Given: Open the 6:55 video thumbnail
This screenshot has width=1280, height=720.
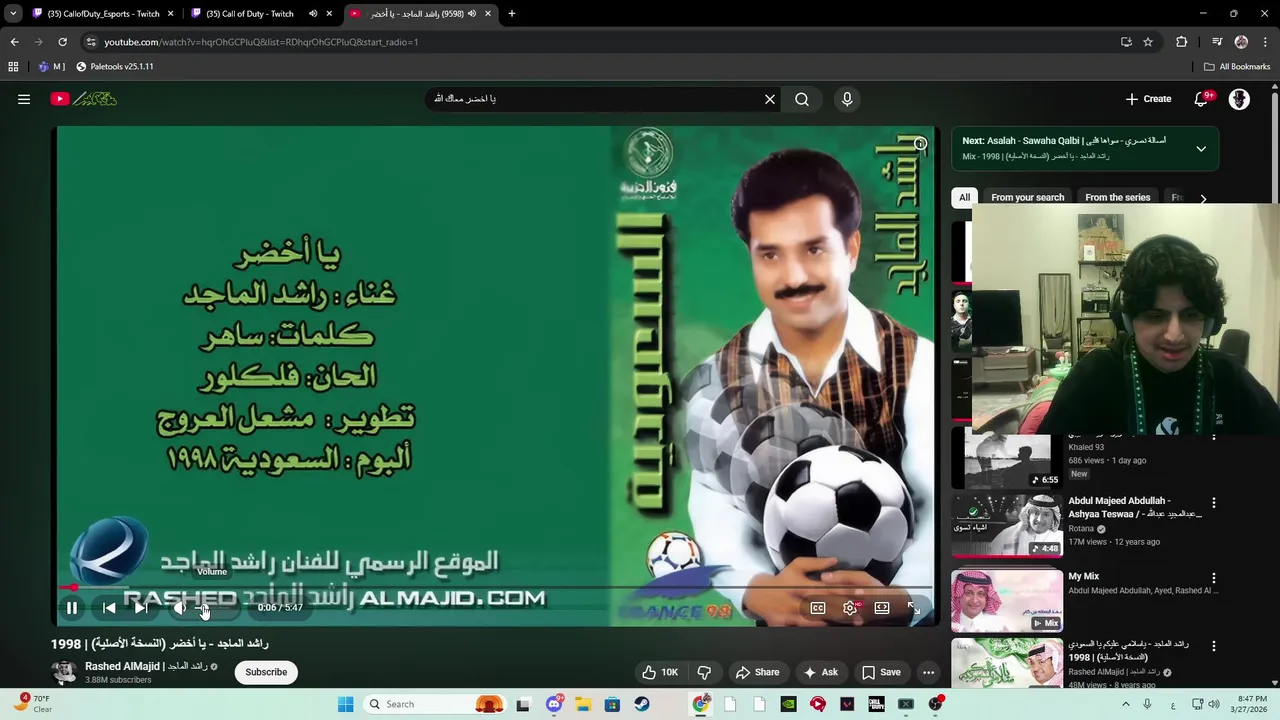Looking at the screenshot, I should (x=1007, y=461).
